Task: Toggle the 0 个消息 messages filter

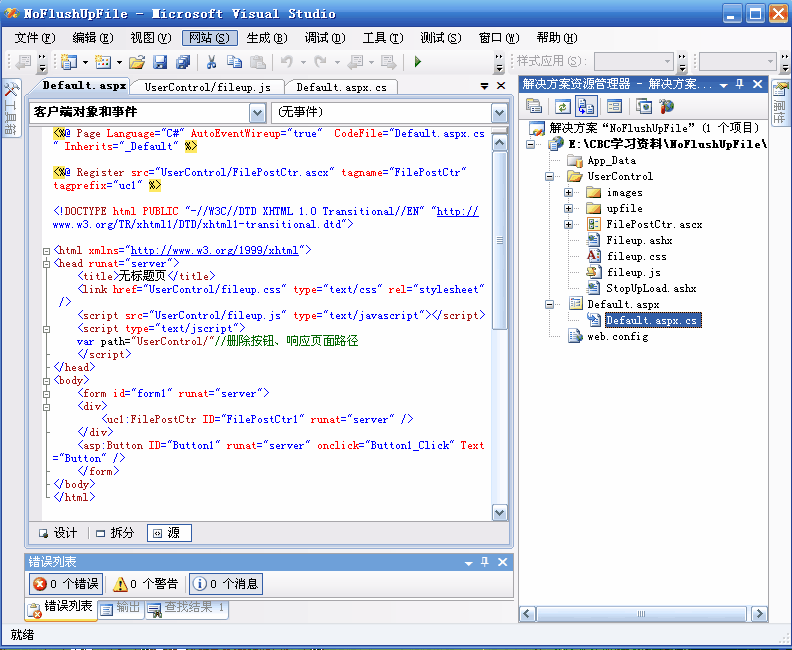Action: click(225, 584)
